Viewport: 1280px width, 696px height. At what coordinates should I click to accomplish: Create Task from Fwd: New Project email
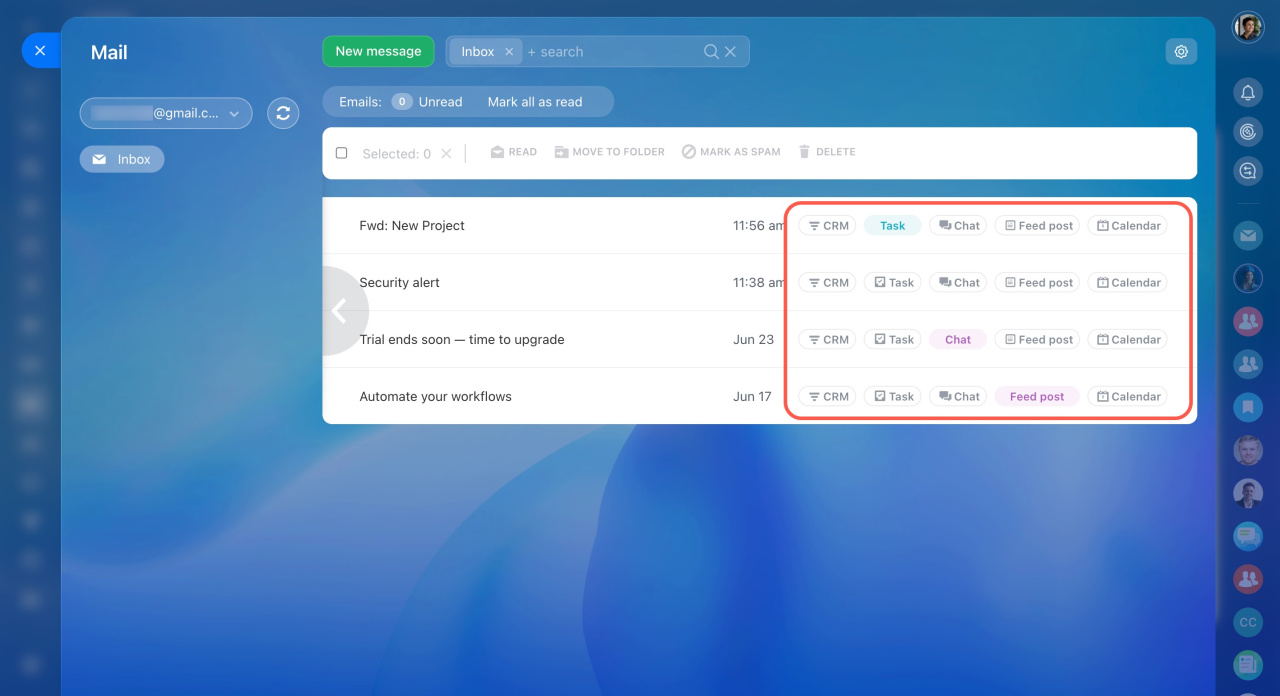pos(892,226)
